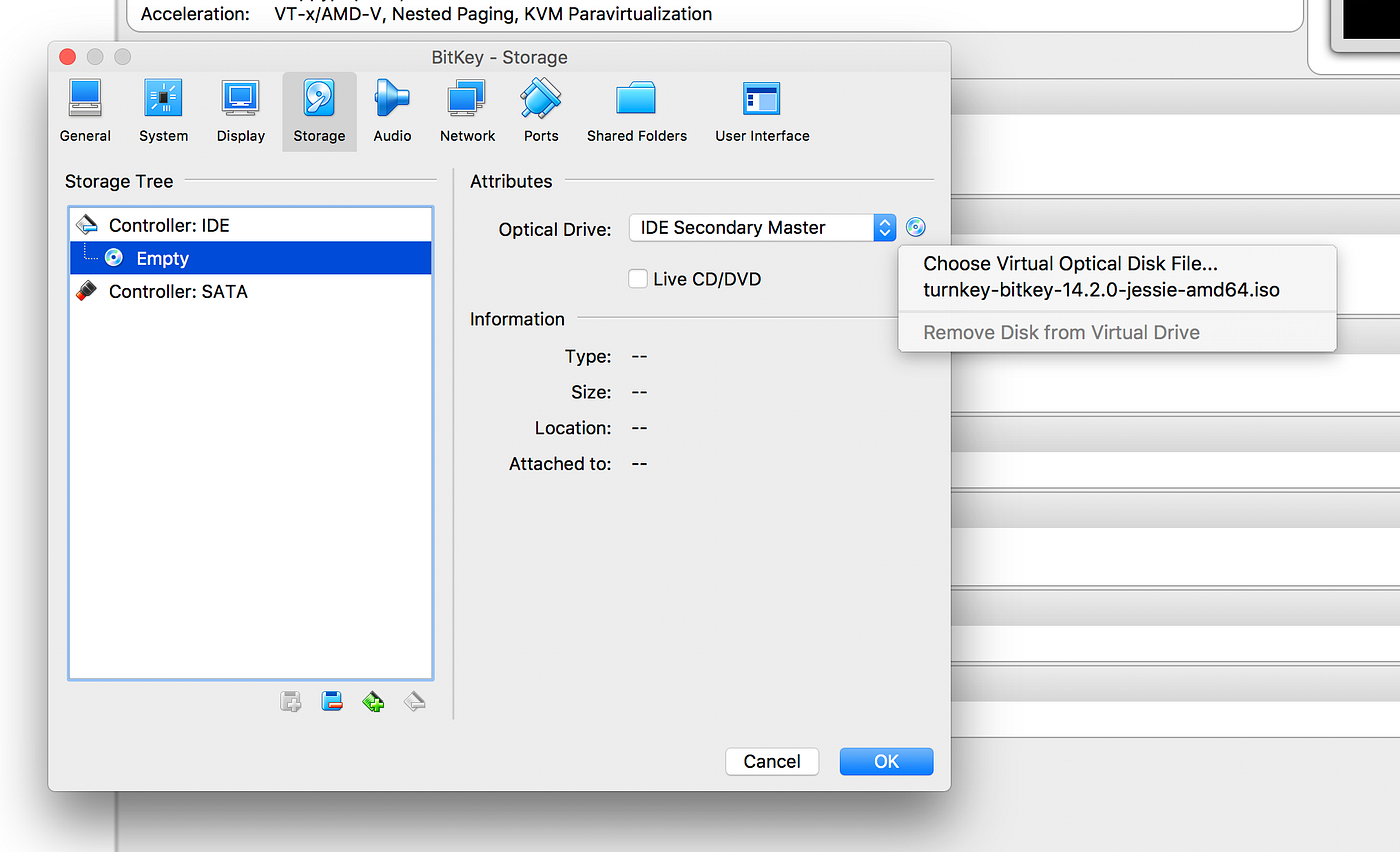Open the System settings pane

(x=163, y=112)
